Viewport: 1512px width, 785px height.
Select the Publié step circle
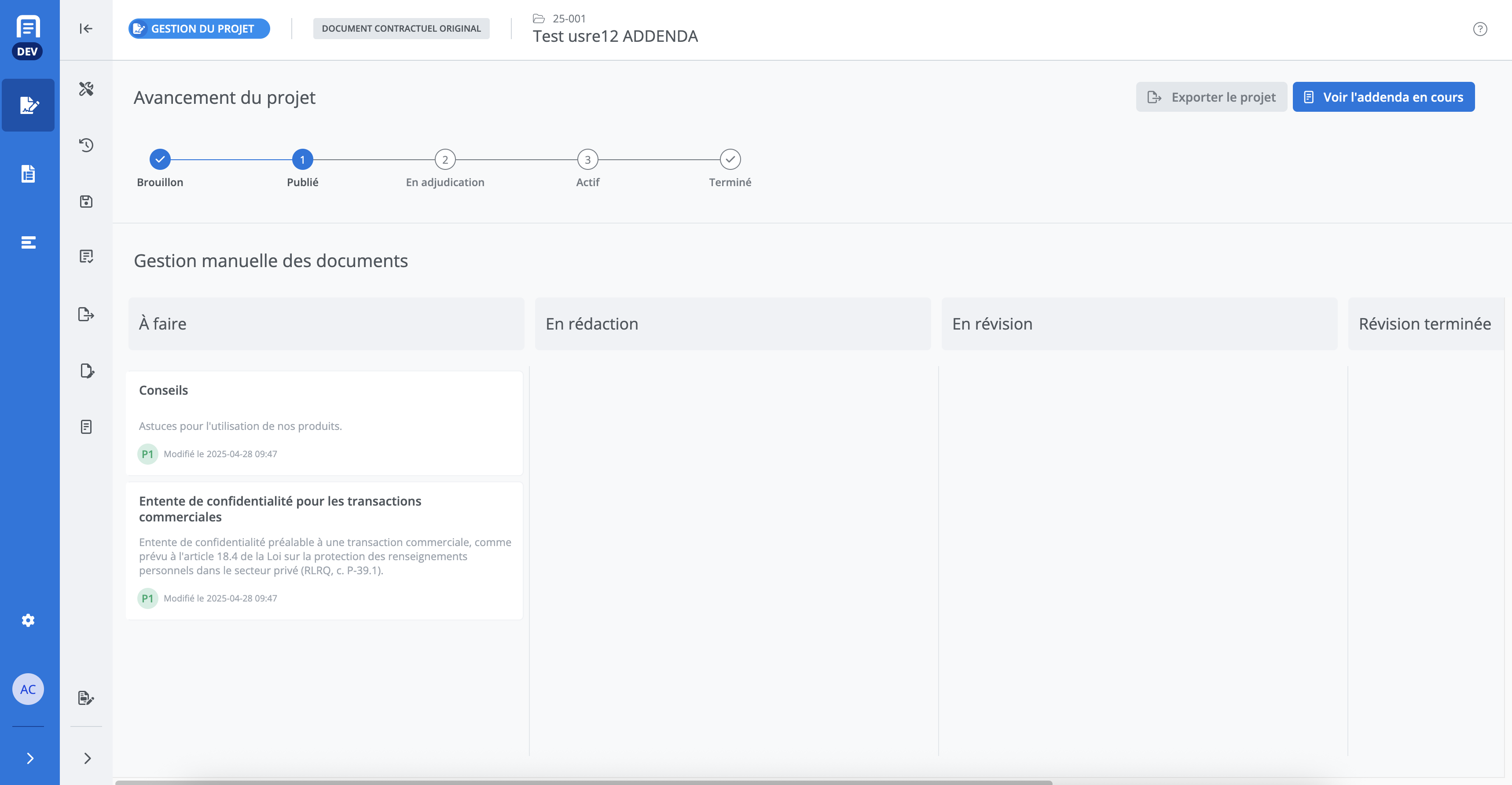(302, 159)
